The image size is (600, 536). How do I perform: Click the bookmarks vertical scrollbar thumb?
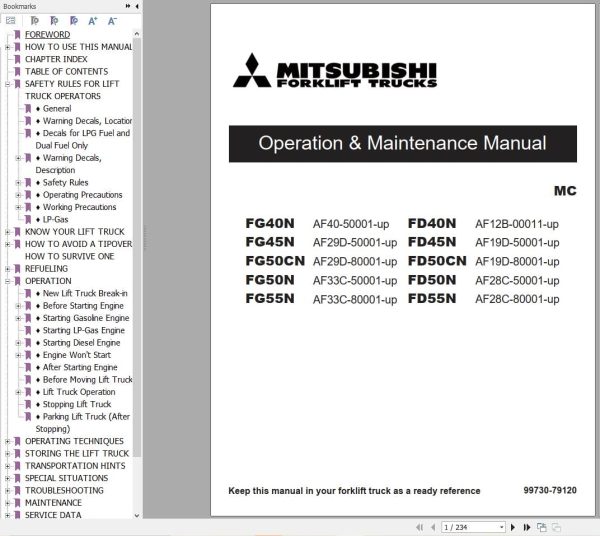tap(137, 247)
